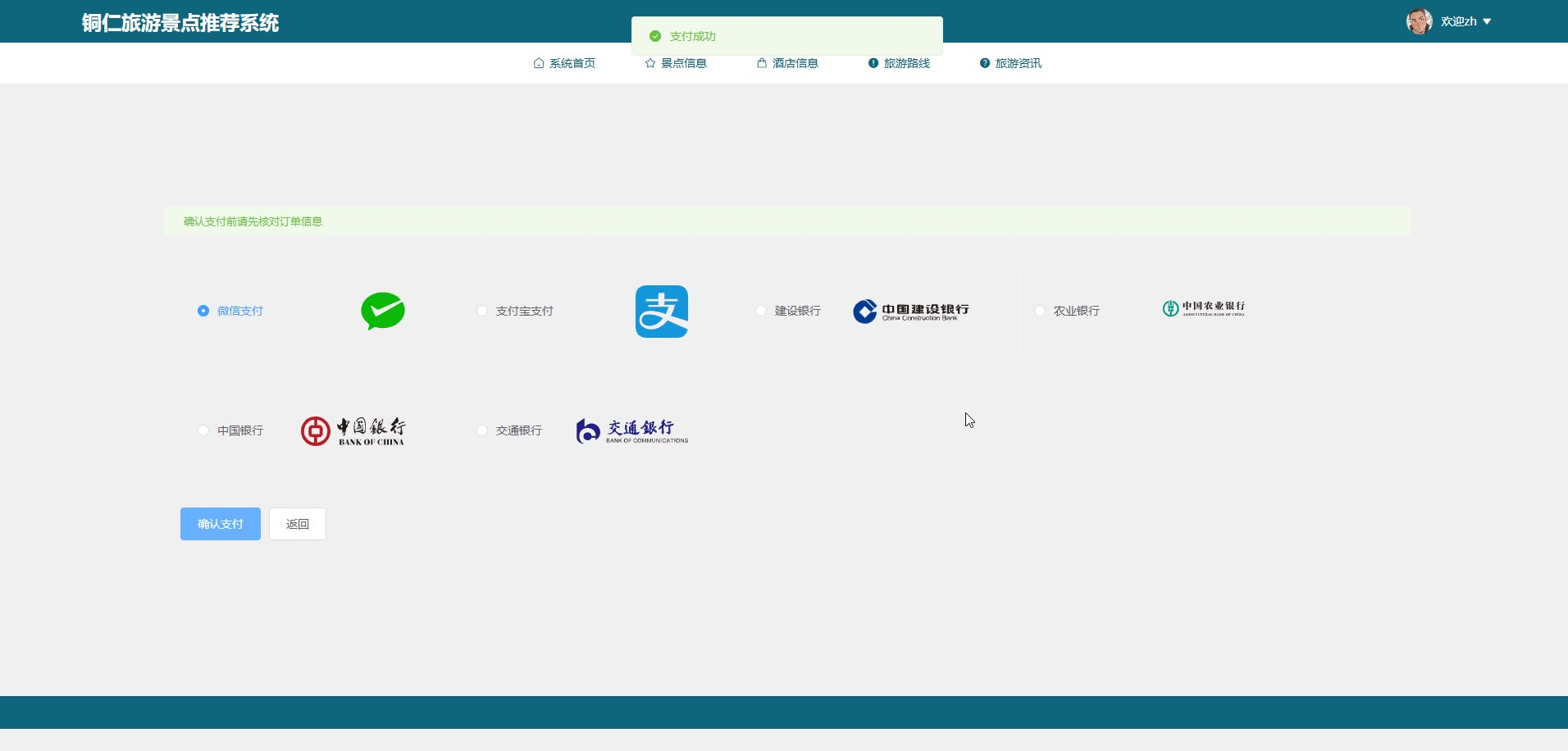Click the Alipay blue logo

click(662, 312)
